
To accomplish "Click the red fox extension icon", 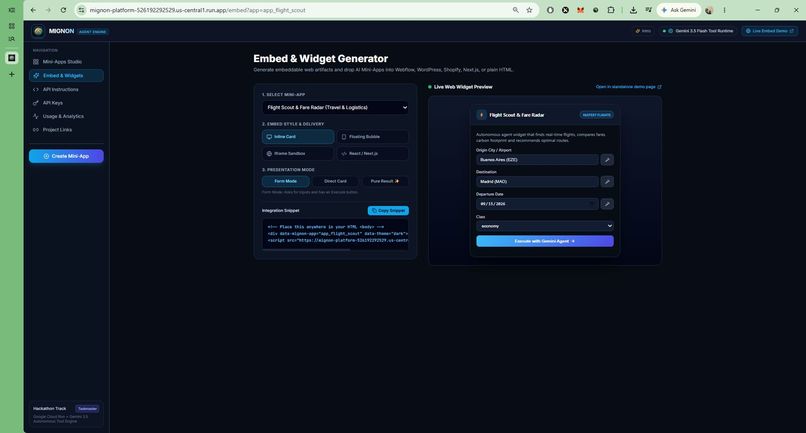I will [580, 10].
